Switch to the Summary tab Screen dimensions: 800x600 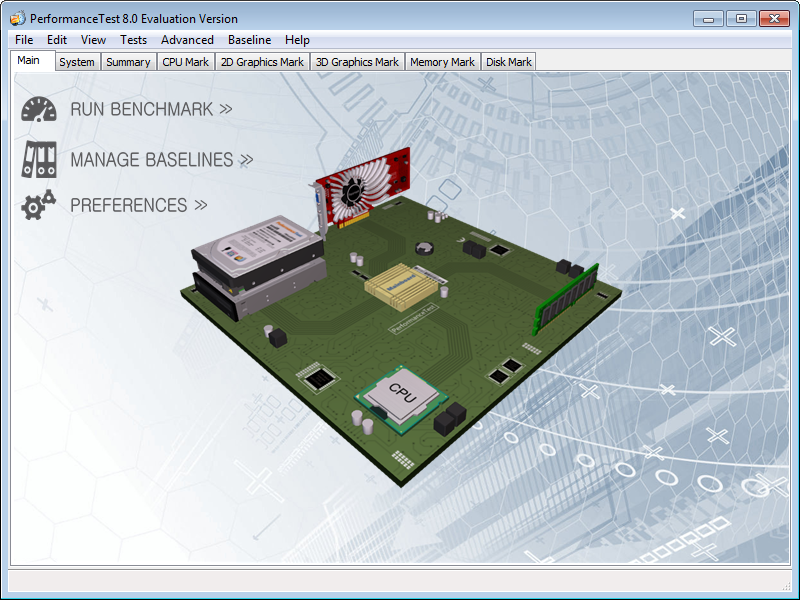(128, 62)
